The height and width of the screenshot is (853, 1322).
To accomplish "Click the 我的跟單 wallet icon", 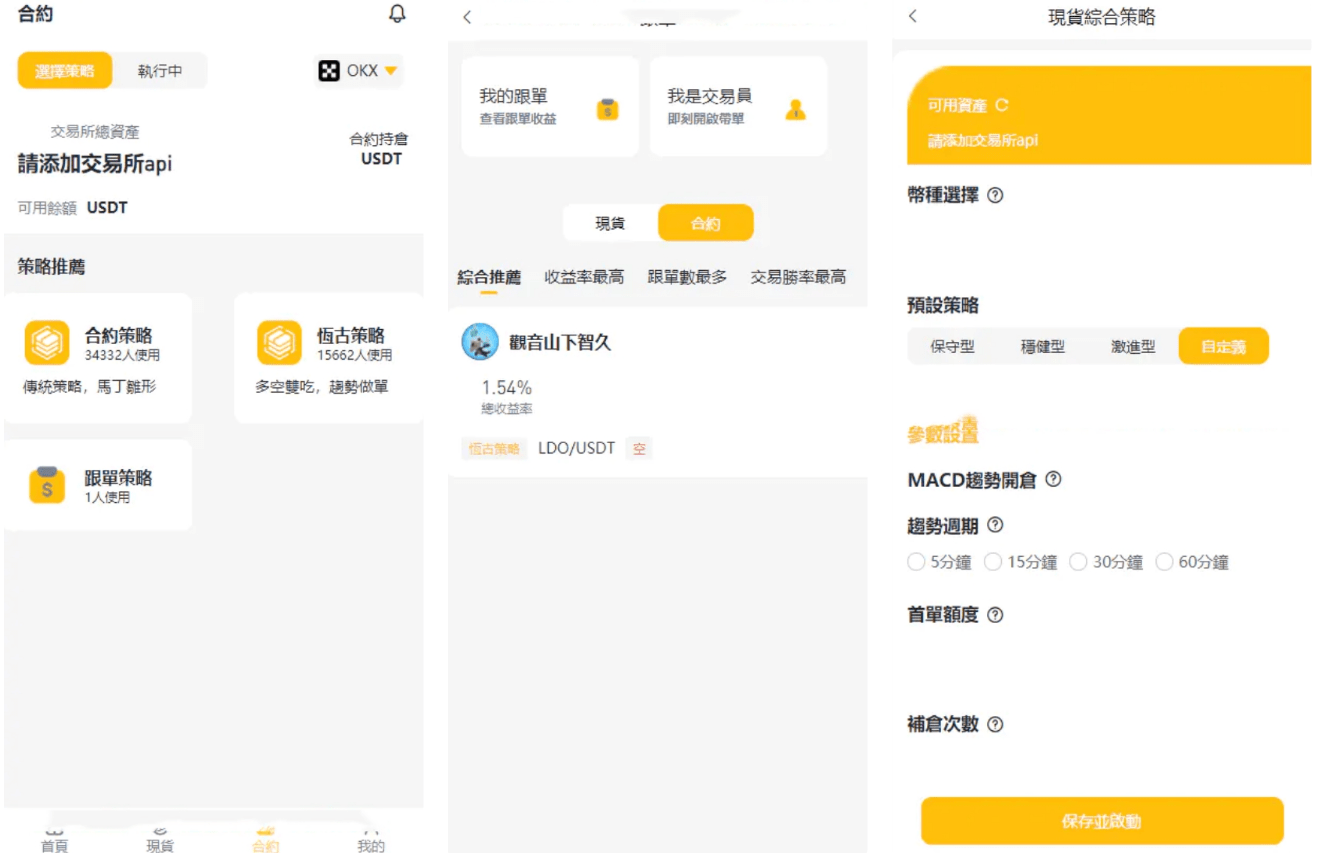I will (607, 110).
